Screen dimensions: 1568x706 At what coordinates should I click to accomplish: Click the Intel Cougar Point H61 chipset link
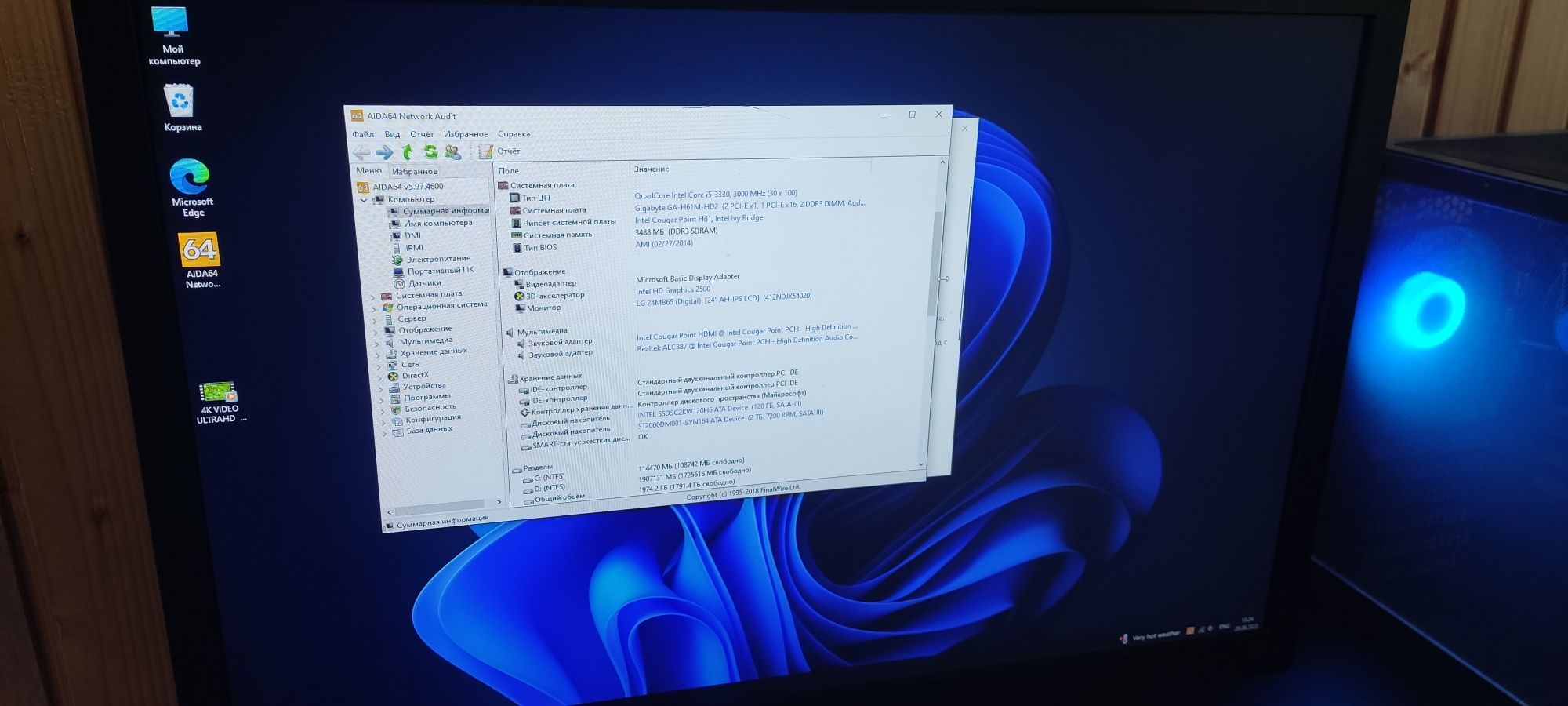point(699,219)
